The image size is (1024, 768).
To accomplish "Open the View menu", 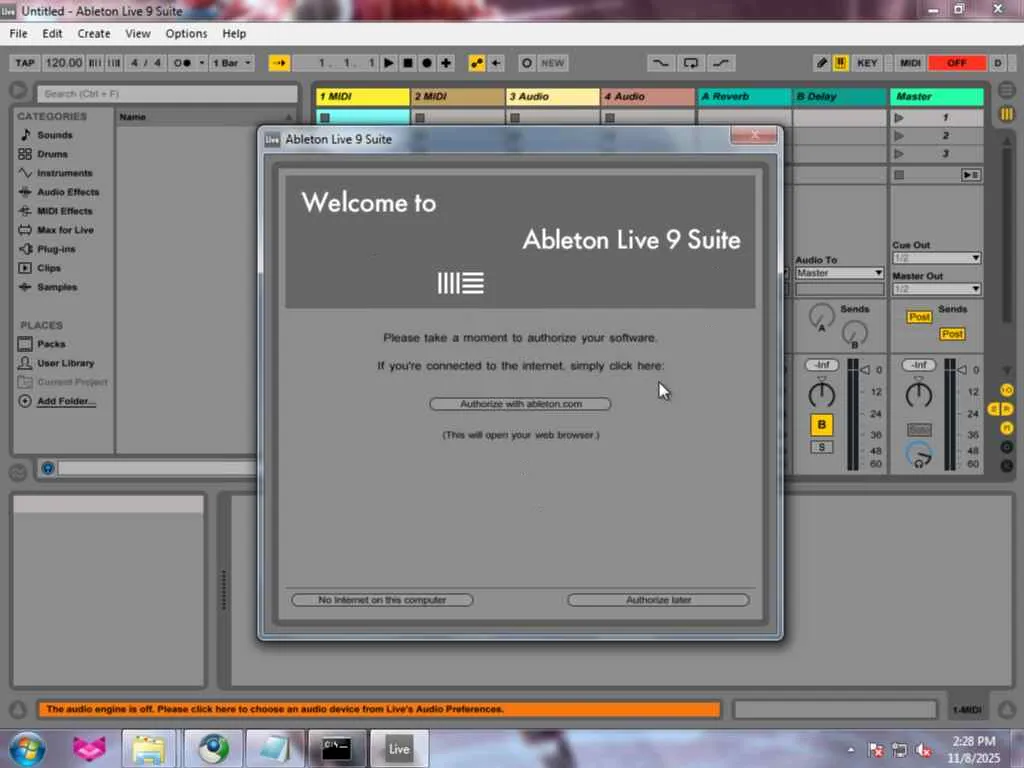I will [138, 33].
